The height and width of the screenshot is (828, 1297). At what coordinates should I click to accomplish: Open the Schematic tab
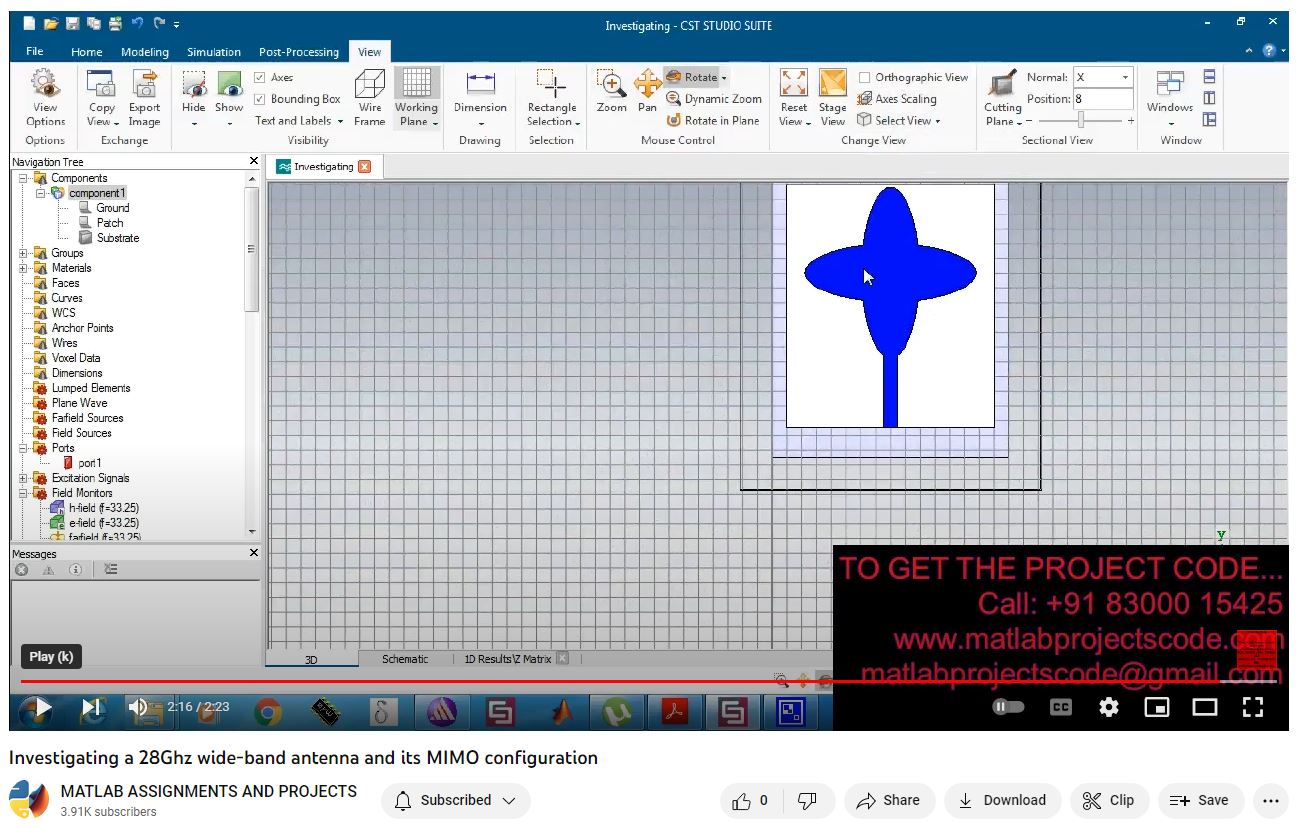(x=404, y=659)
